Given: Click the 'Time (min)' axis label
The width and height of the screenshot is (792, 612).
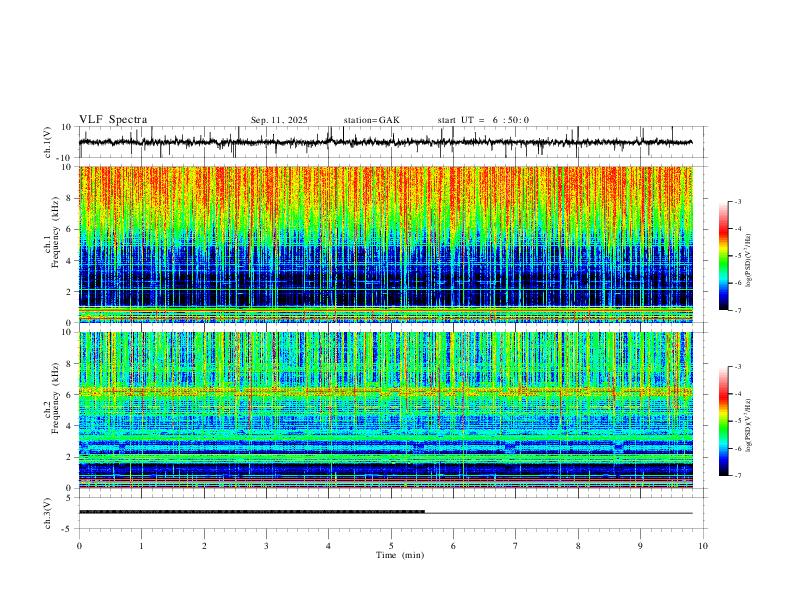Looking at the screenshot, I should [x=400, y=555].
